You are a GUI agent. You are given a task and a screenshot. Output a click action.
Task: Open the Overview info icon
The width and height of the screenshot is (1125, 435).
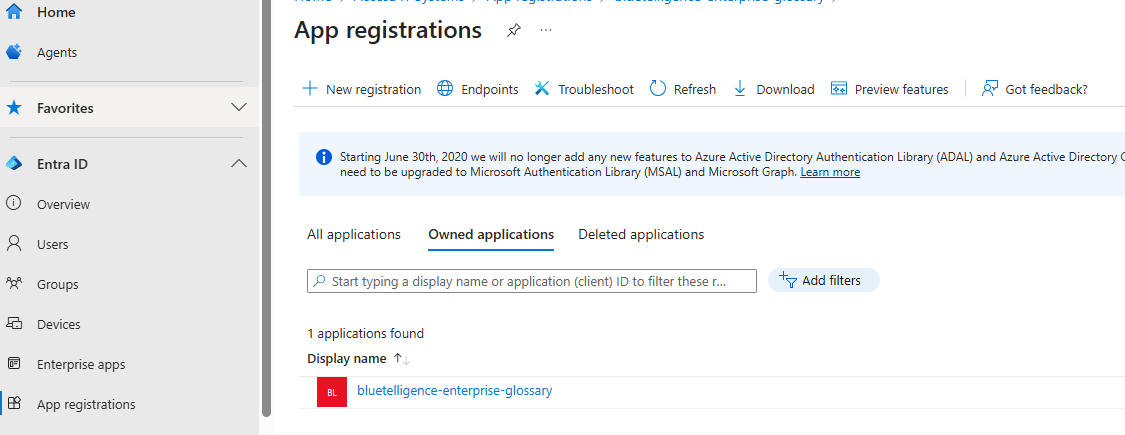pyautogui.click(x=14, y=204)
